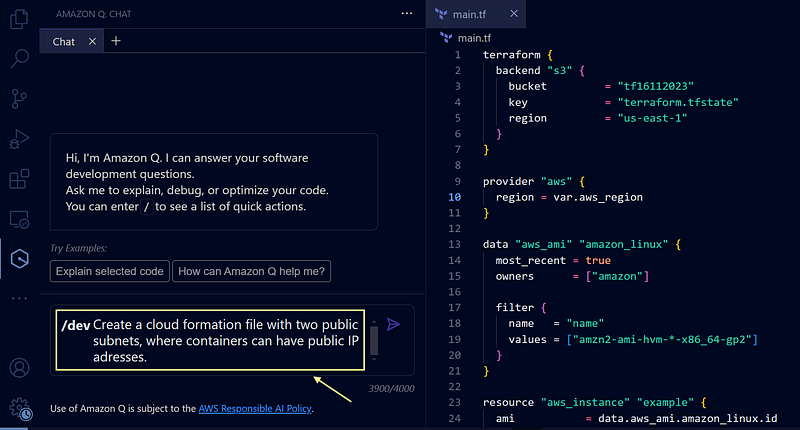Show additional views ellipsis in activity bar

(x=19, y=298)
